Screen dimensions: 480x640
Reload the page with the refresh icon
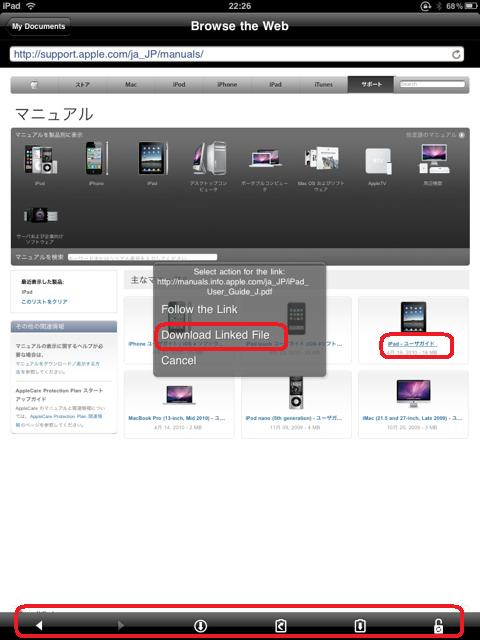456,54
